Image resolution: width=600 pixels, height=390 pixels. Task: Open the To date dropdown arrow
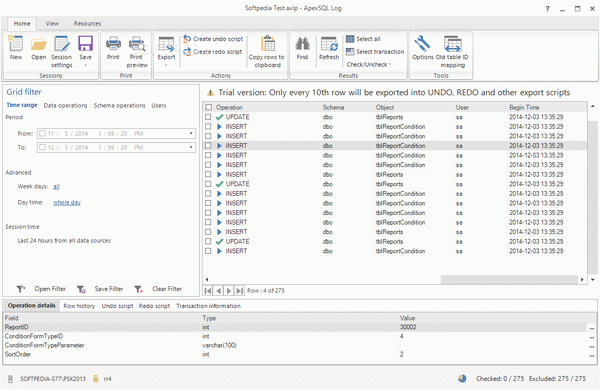point(191,147)
